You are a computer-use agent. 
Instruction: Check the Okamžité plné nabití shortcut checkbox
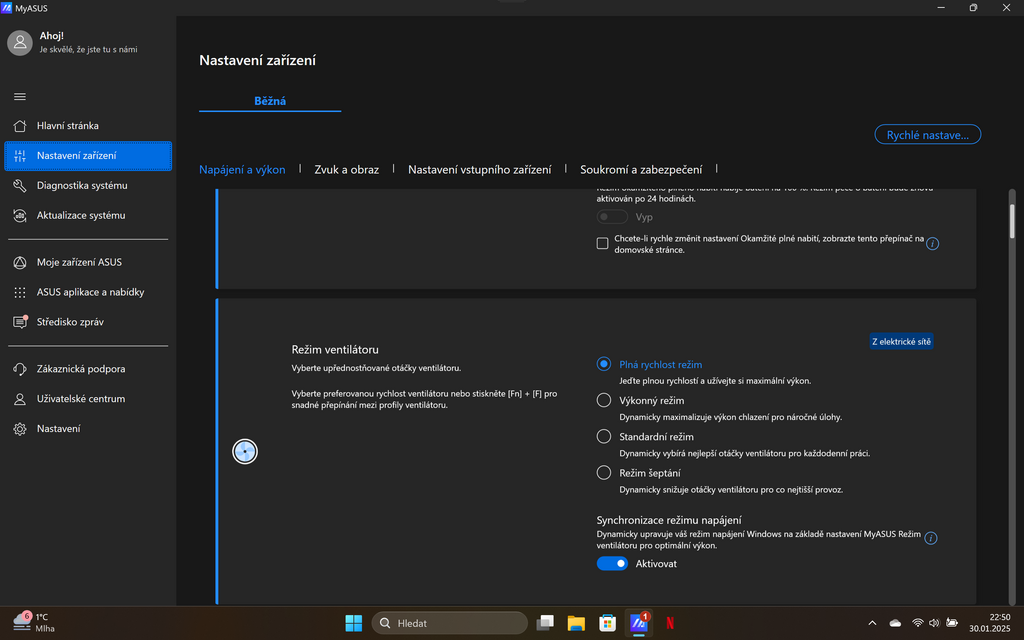[601, 242]
